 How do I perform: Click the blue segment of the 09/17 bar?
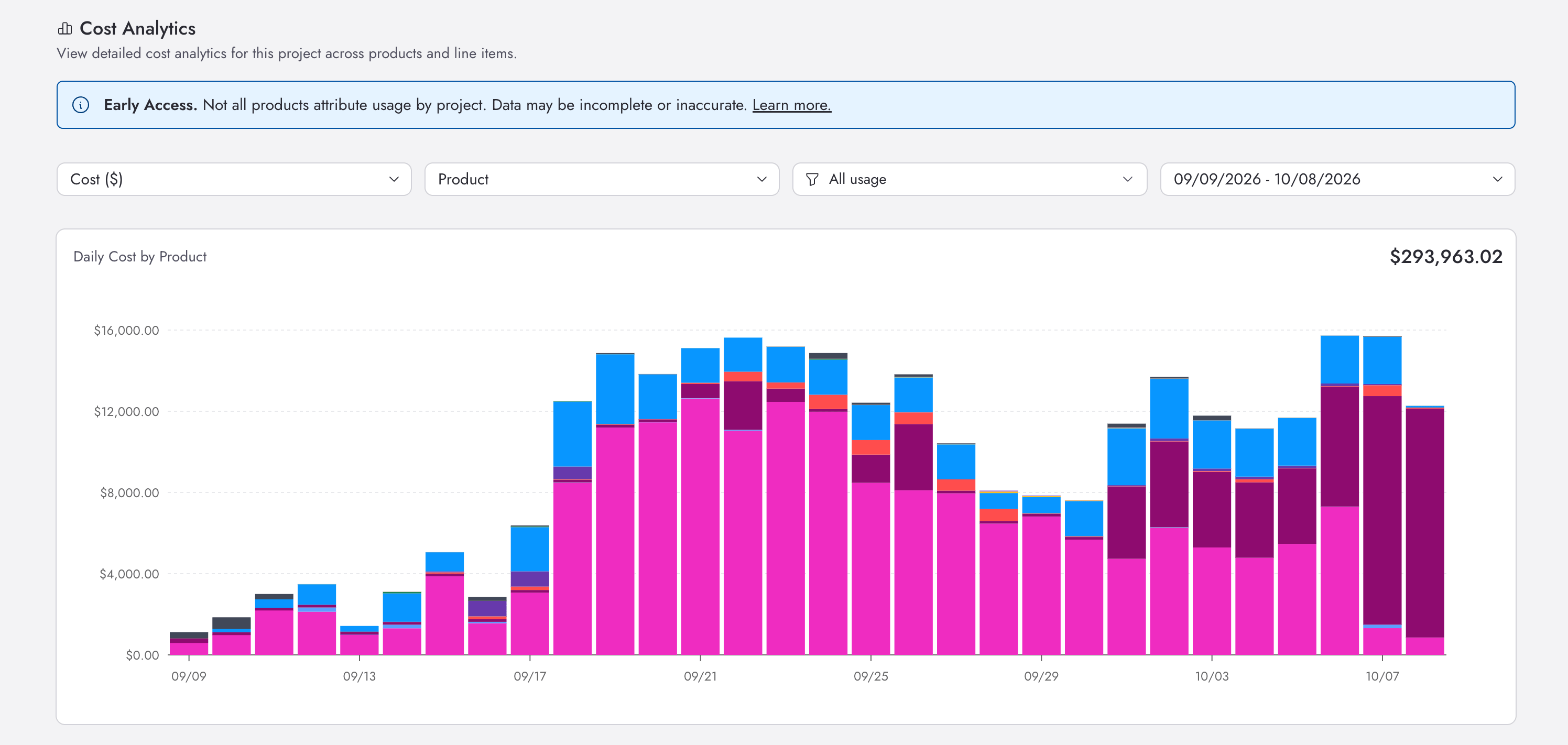[x=529, y=549]
